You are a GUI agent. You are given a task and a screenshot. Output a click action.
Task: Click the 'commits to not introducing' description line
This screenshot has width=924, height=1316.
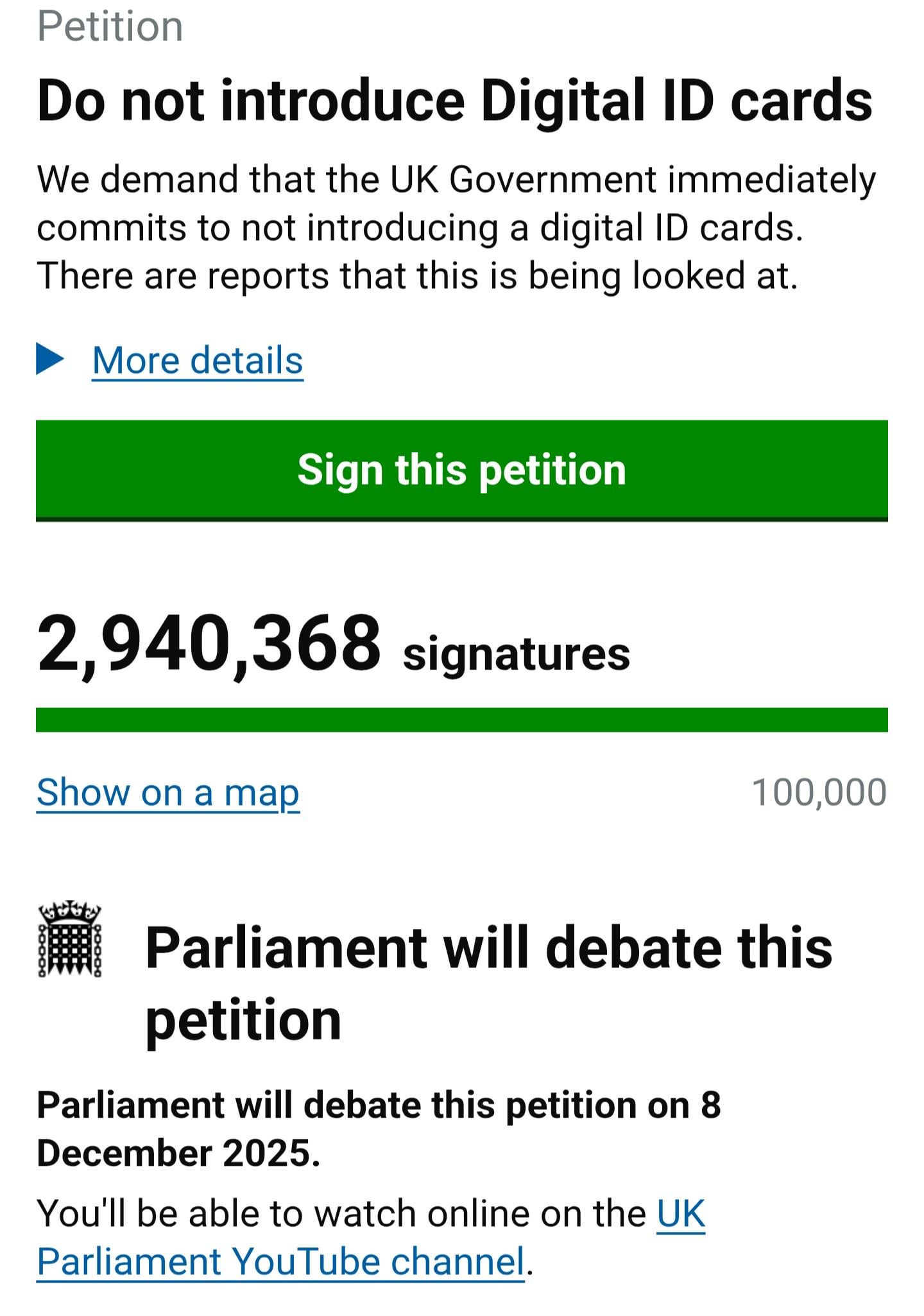coord(420,228)
